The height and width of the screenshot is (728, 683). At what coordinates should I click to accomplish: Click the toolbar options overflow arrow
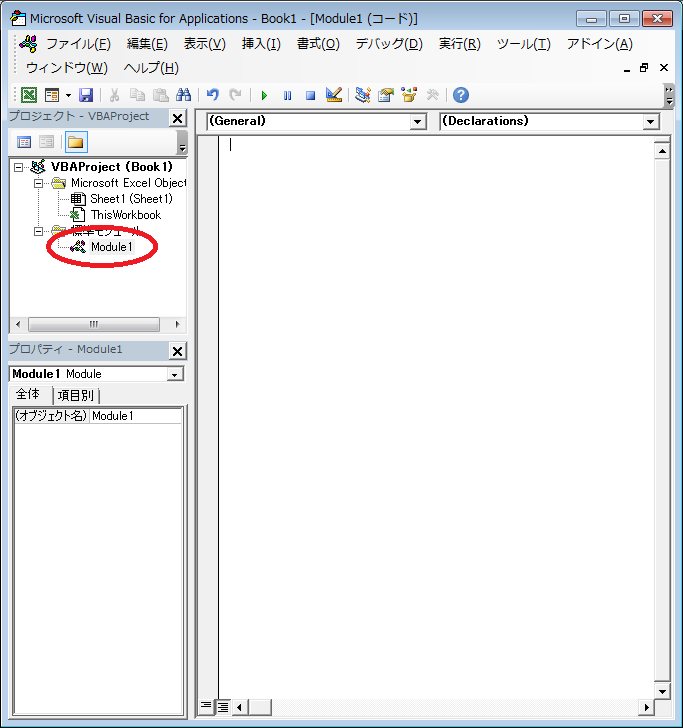click(x=669, y=96)
